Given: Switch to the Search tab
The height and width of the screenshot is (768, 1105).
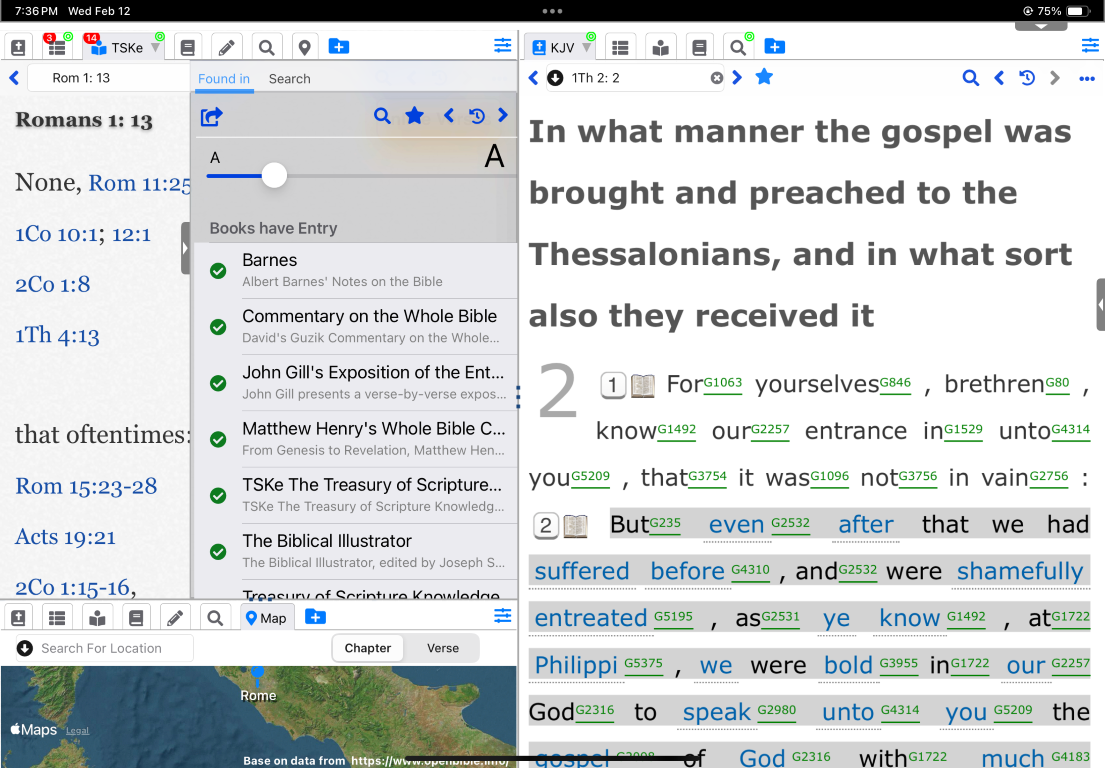Looking at the screenshot, I should click(289, 79).
